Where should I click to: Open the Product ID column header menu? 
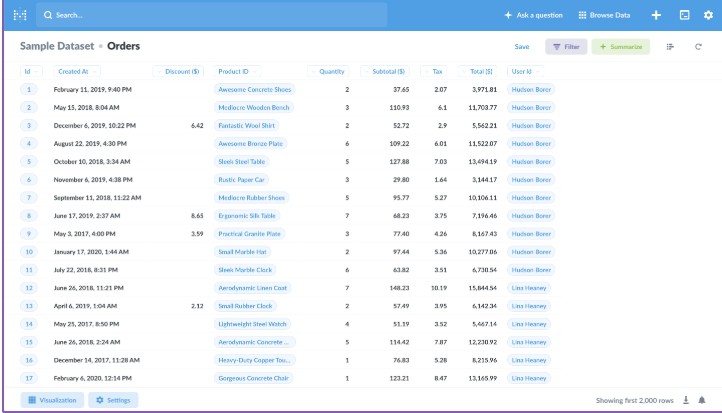pos(233,72)
